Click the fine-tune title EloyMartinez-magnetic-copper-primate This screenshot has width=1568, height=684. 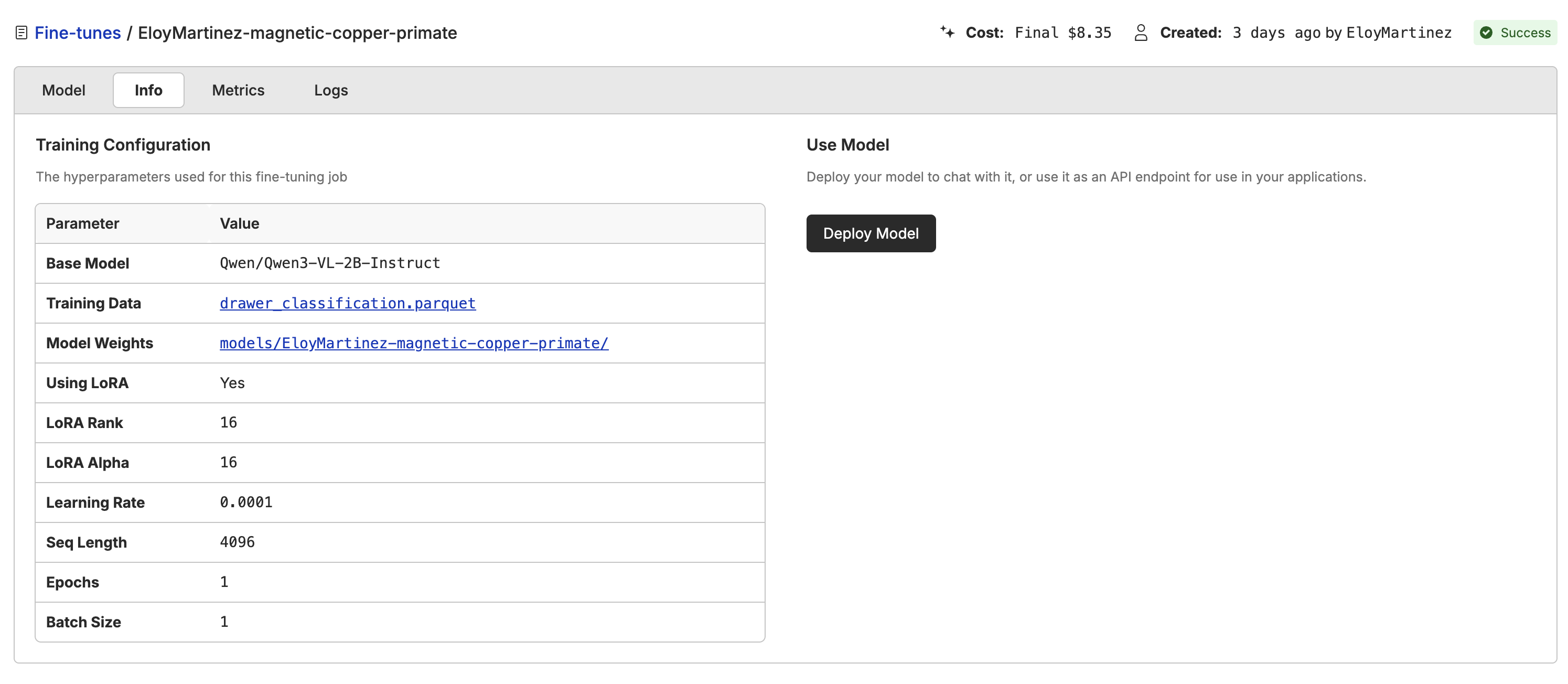pos(298,34)
